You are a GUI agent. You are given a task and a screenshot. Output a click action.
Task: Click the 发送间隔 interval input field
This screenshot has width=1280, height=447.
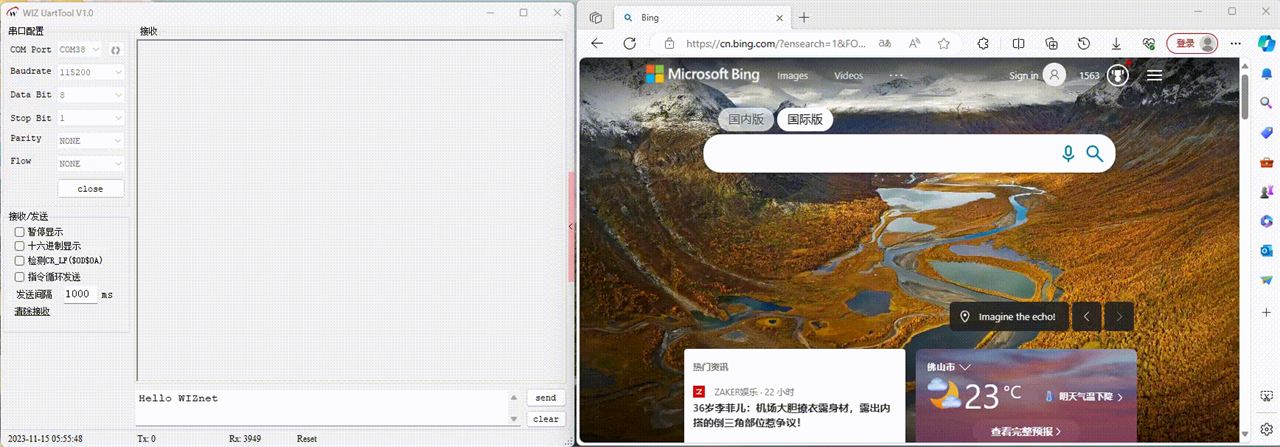(x=80, y=295)
